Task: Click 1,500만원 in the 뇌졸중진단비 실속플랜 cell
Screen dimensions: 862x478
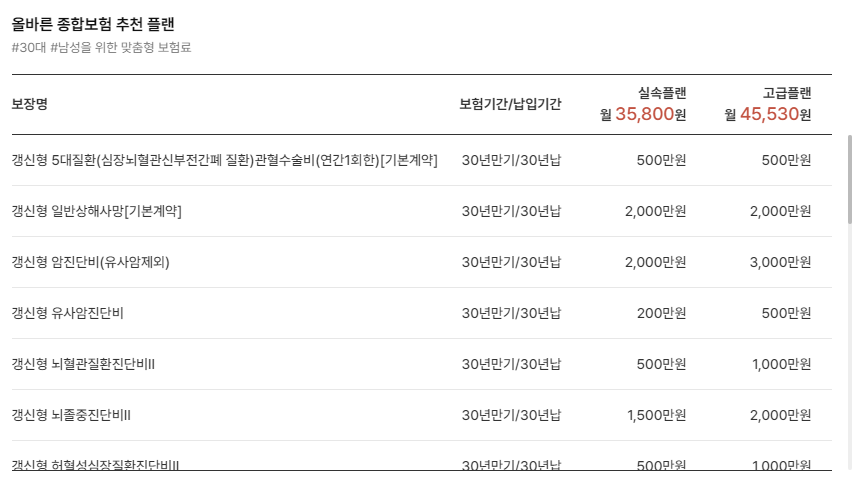Action: click(x=657, y=415)
